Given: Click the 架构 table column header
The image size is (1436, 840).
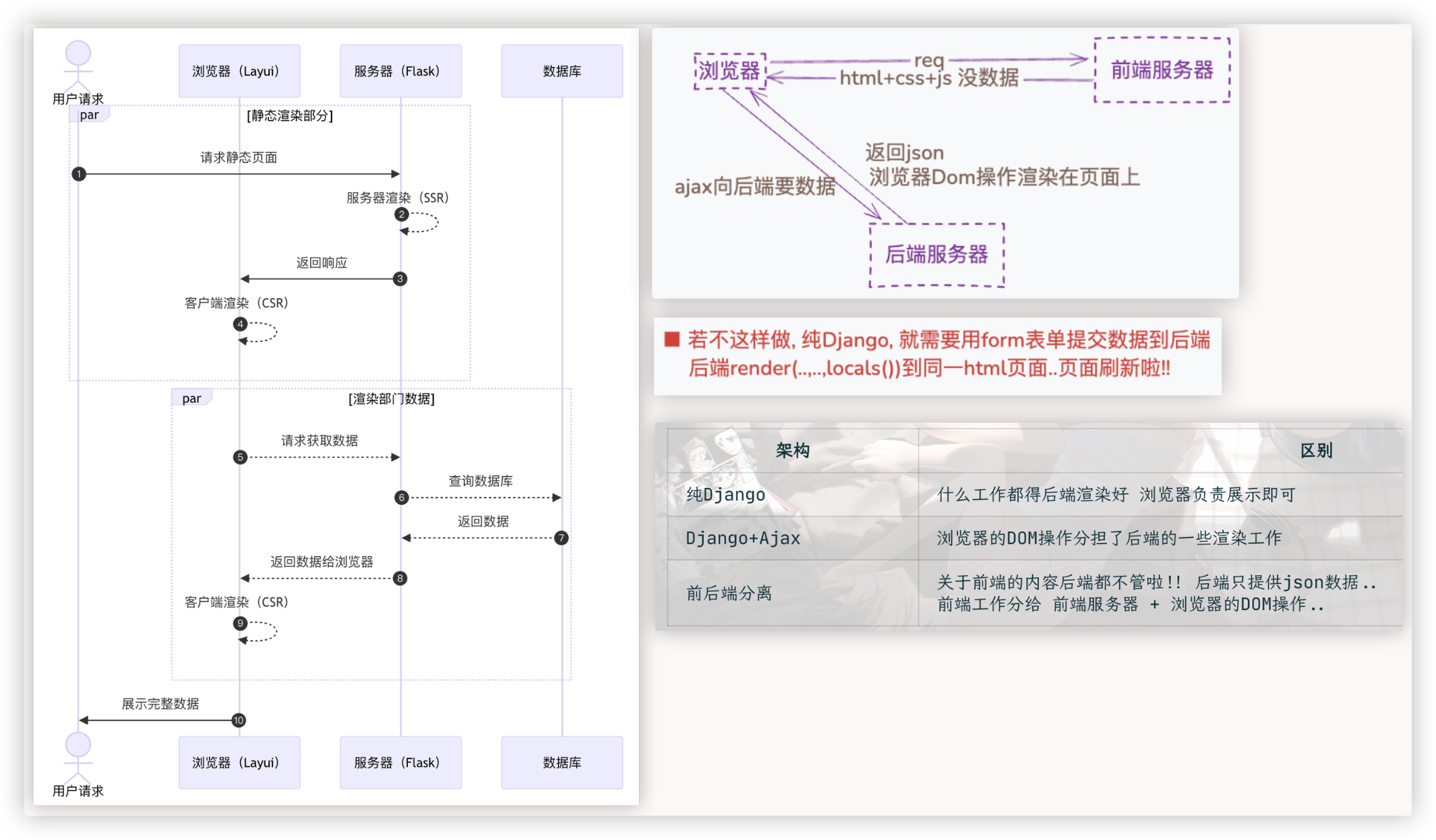Looking at the screenshot, I should click(x=792, y=451).
